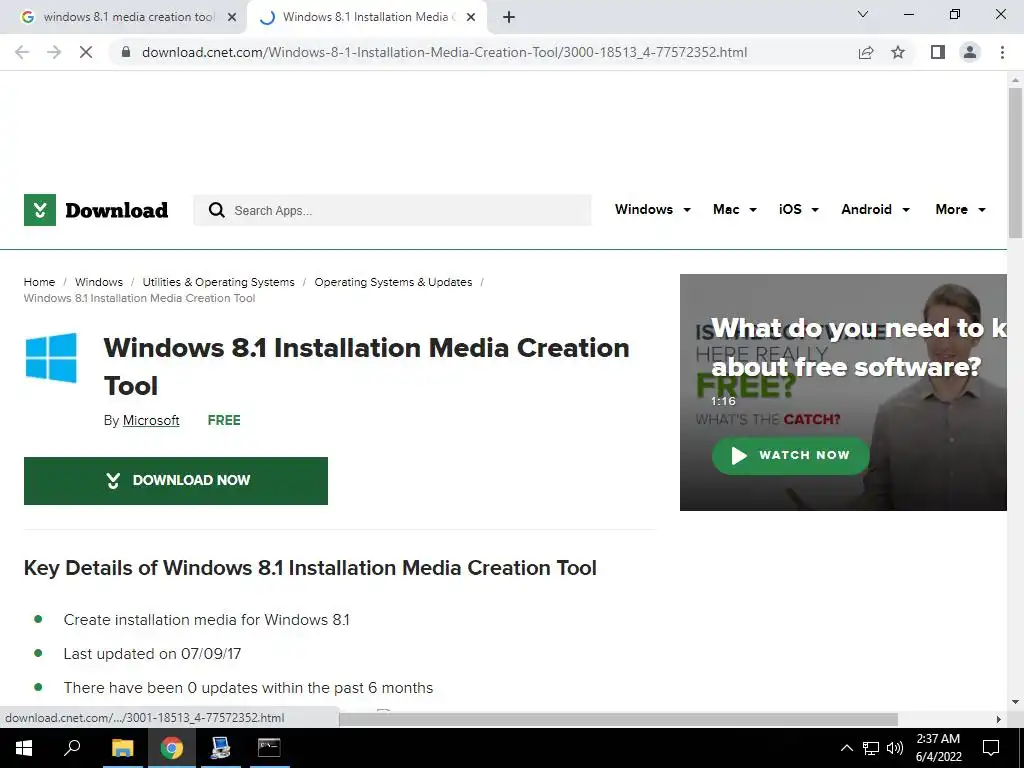Click the address bar URL
1024x768 pixels.
coord(444,52)
